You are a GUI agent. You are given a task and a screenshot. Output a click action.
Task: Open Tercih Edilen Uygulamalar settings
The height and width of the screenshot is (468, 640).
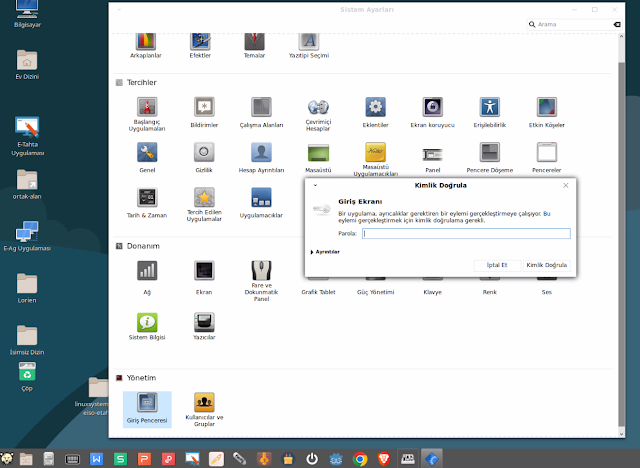(204, 204)
